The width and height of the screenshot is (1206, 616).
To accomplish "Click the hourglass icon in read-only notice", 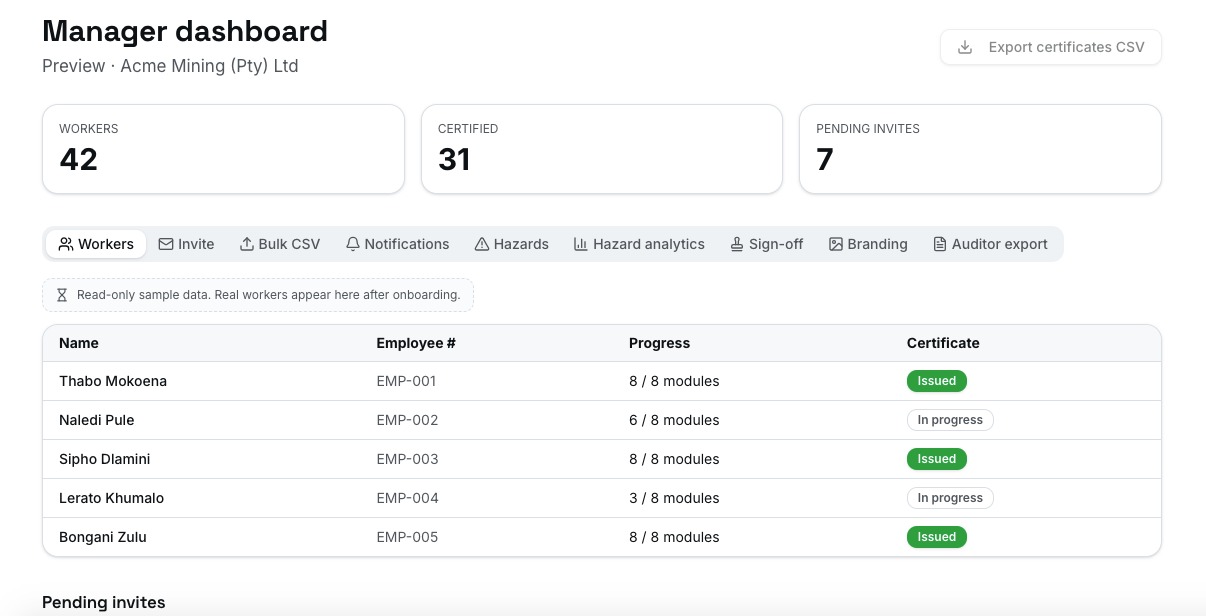I will point(62,295).
